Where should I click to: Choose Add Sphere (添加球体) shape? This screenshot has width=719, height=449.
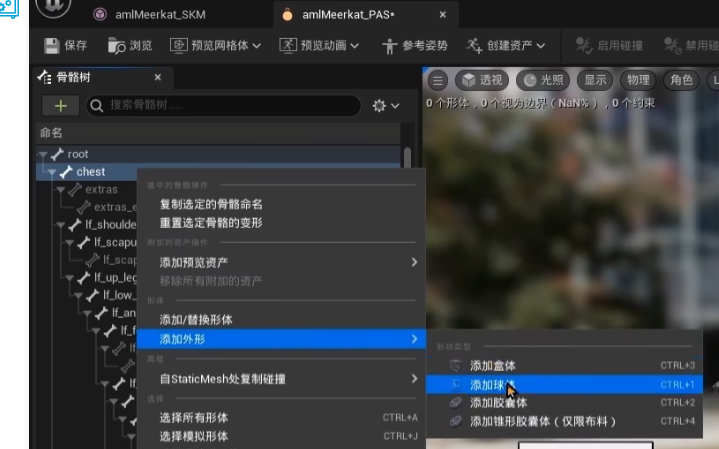point(564,384)
